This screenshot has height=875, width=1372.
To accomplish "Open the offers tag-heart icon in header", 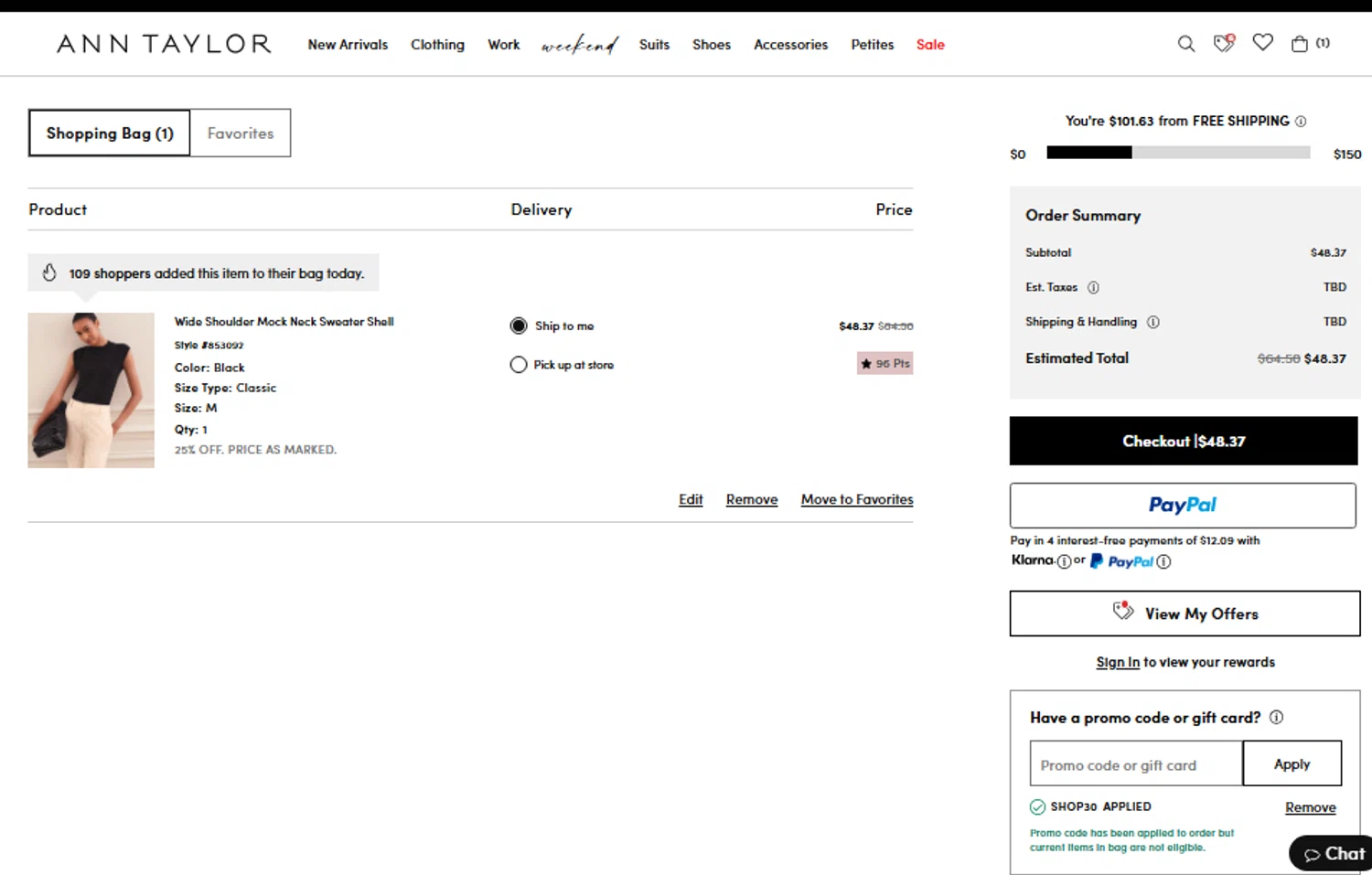I will [1224, 43].
